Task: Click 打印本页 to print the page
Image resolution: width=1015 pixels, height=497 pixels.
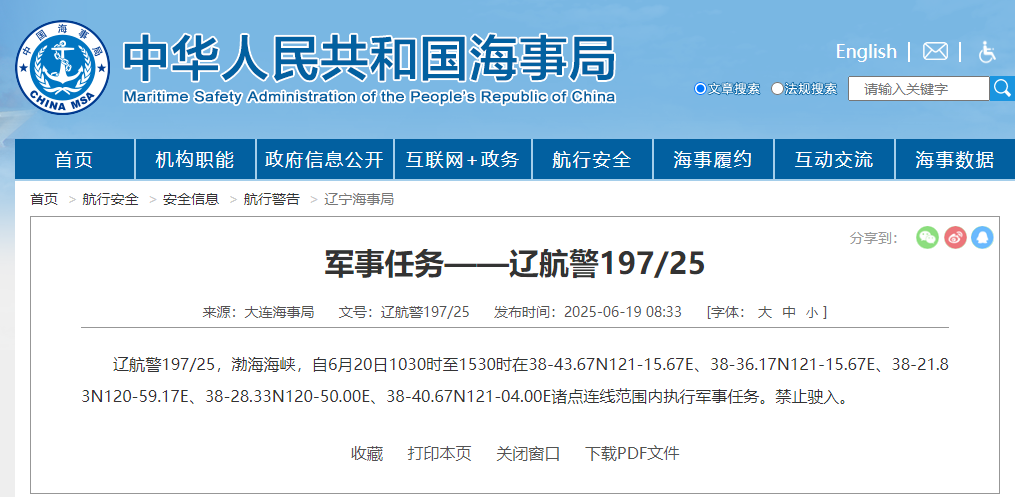Action: coord(439,453)
